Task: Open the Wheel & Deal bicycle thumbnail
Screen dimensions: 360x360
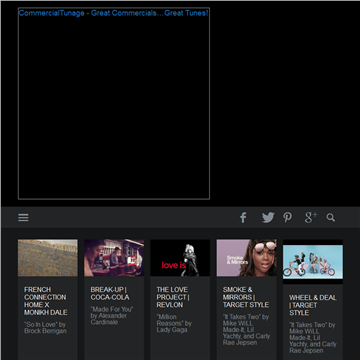Action: pos(313,261)
